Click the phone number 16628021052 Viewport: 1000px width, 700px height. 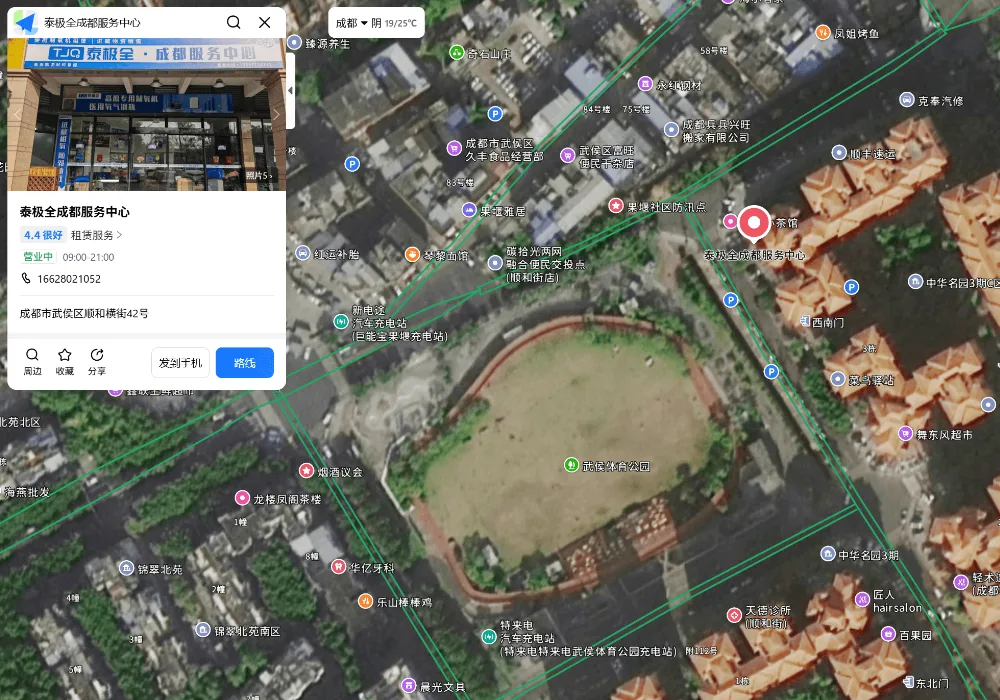tap(69, 279)
